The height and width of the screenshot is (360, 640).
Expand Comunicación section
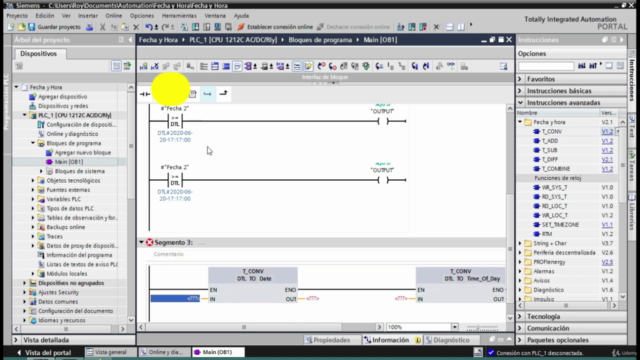click(x=520, y=329)
